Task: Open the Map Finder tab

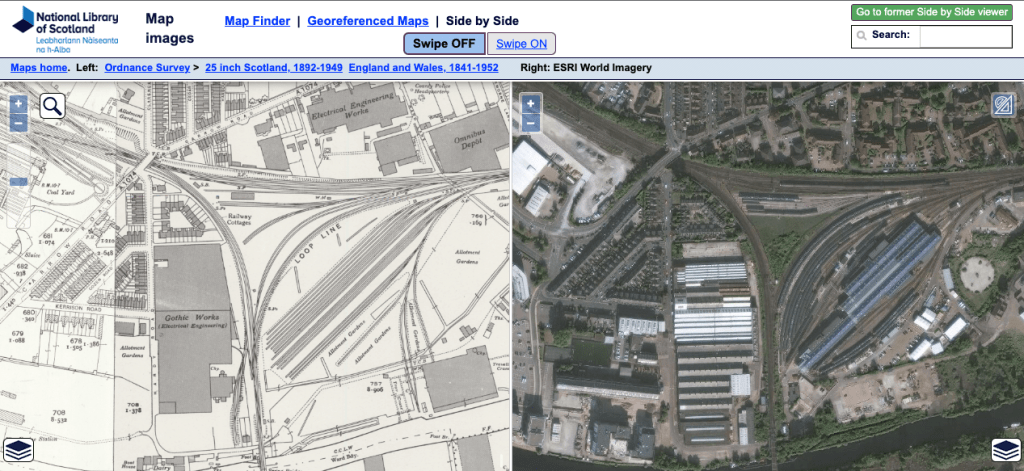Action: pyautogui.click(x=257, y=21)
